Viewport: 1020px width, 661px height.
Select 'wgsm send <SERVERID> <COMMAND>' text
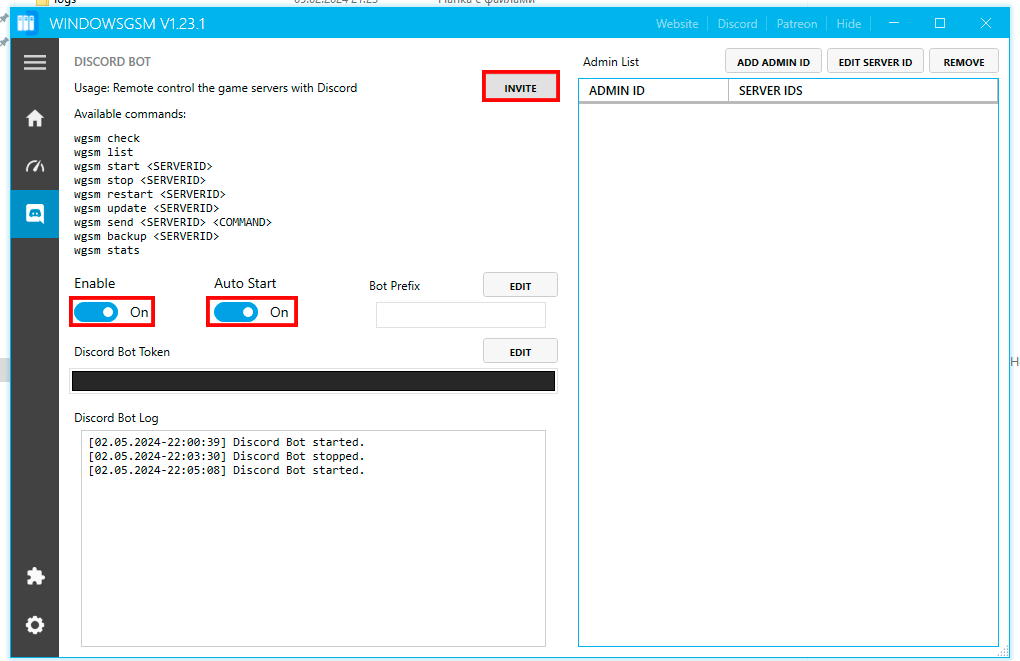[x=172, y=222]
